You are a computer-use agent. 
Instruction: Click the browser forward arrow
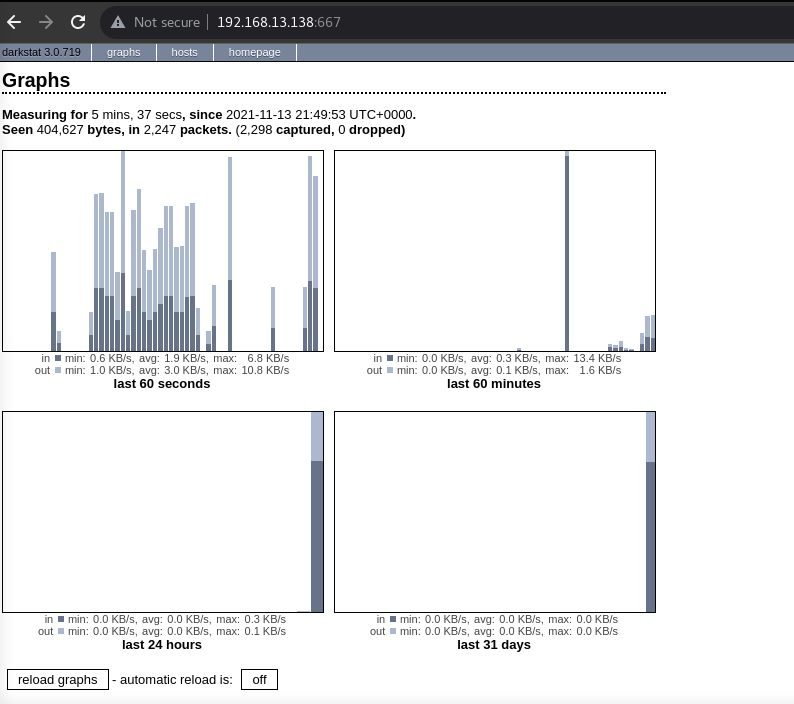46,22
